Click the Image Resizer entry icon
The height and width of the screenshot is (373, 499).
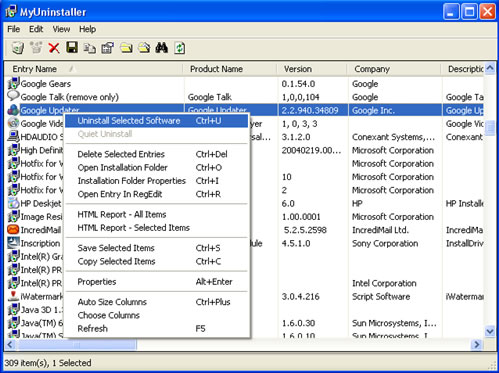[x=13, y=216]
